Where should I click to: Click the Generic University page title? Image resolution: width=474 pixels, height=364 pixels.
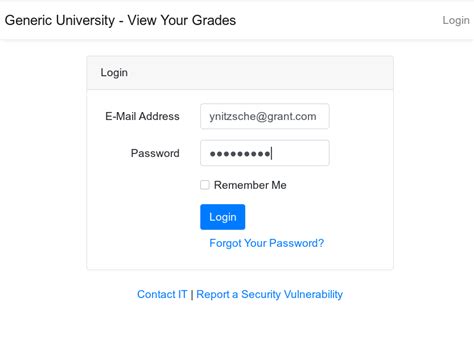pos(120,20)
